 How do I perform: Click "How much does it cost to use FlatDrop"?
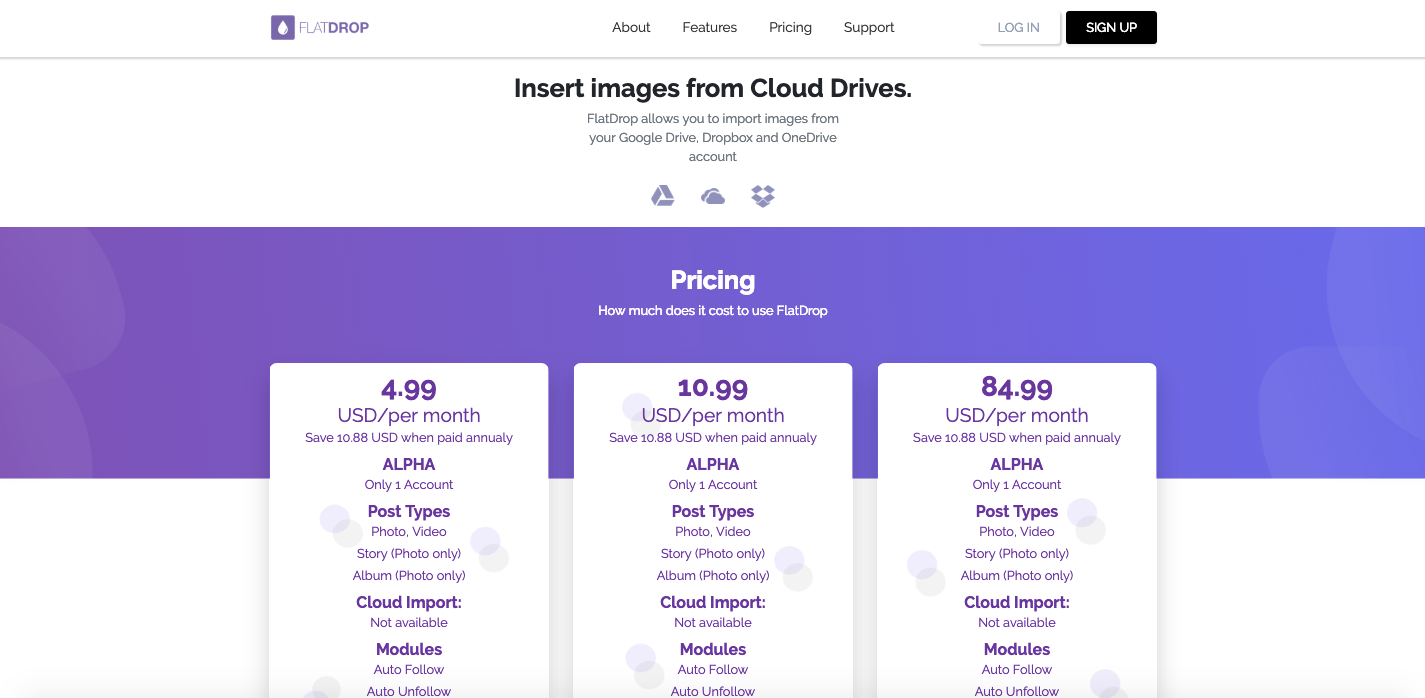pos(713,311)
